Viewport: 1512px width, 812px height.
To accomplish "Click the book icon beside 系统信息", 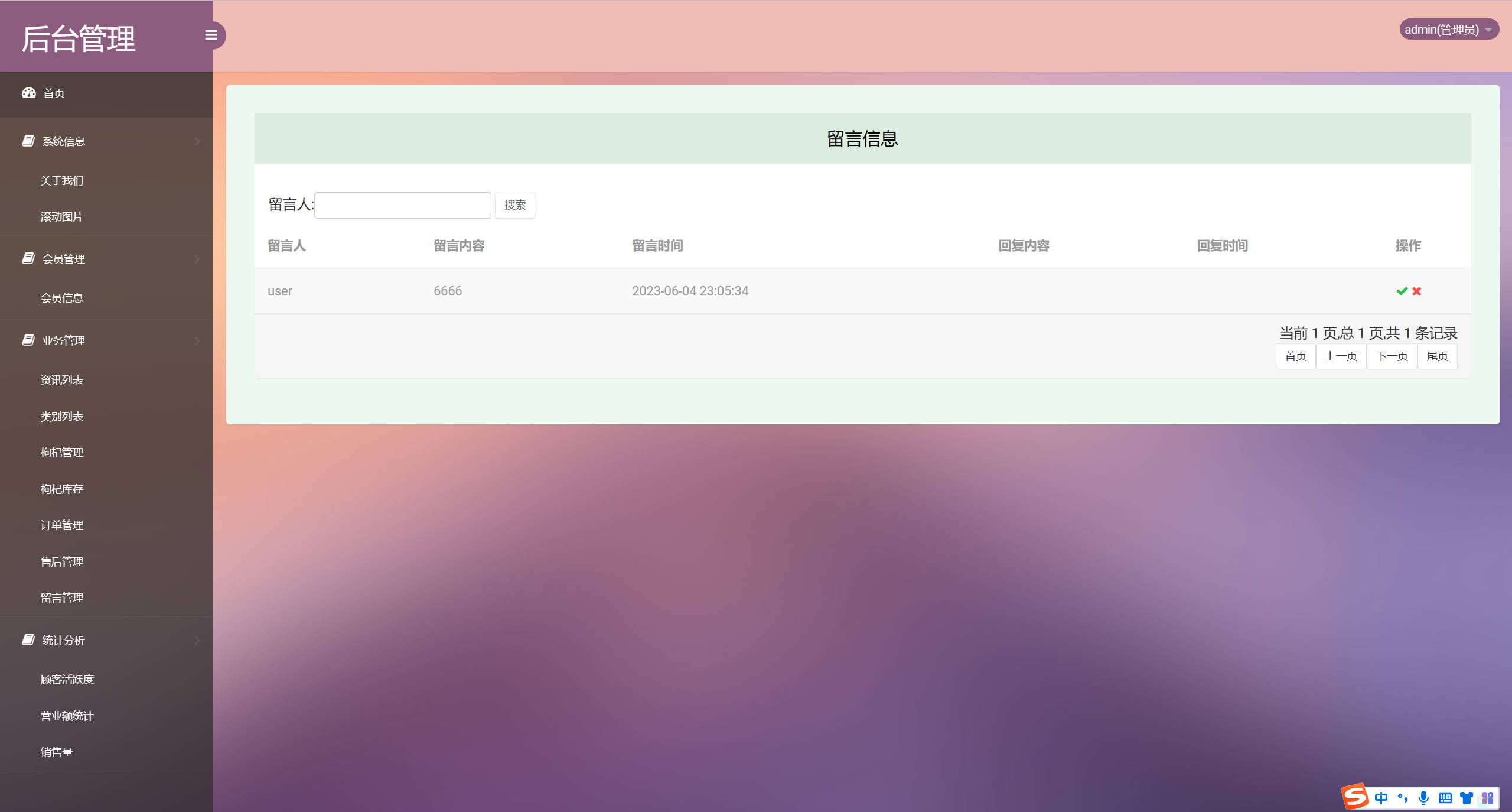I will (28, 141).
